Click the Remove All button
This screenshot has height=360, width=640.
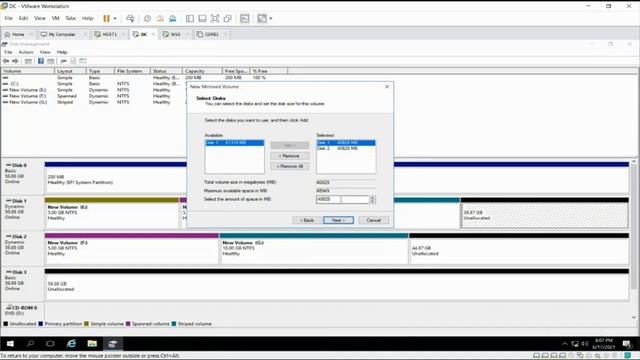[x=289, y=166]
